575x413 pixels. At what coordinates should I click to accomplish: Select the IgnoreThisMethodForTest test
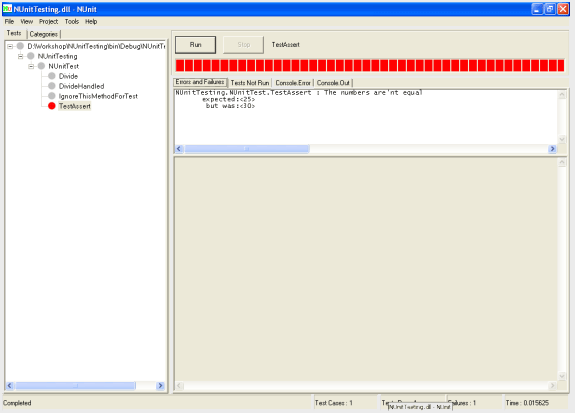pyautogui.click(x=98, y=96)
